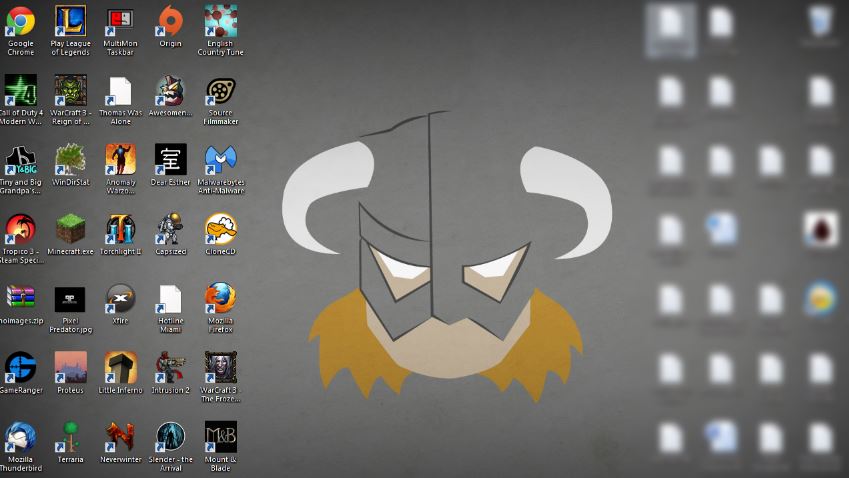Viewport: 849px width, 478px height.
Task: Click the Proteus desktop icon
Action: coord(70,368)
